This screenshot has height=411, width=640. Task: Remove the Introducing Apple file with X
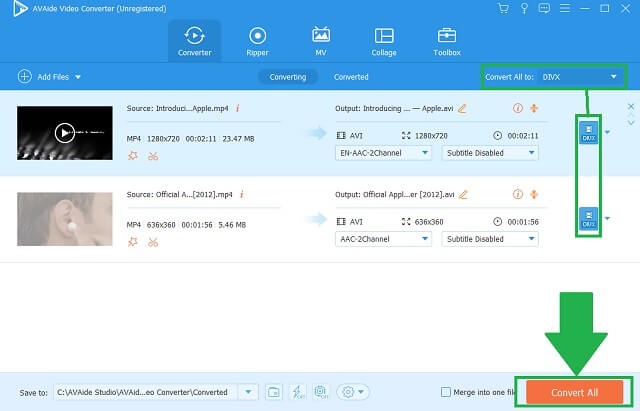coord(631,107)
